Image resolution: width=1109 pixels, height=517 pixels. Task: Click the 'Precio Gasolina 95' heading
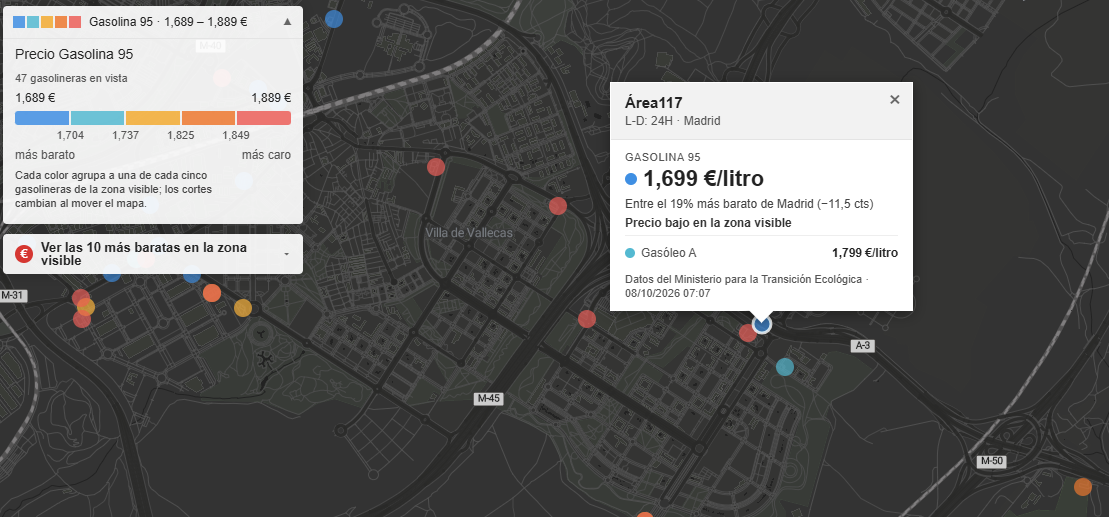click(x=74, y=54)
